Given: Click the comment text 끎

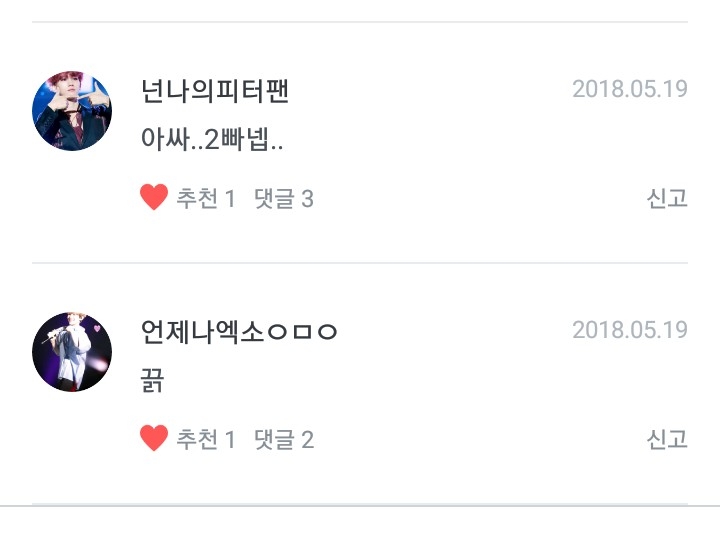Looking at the screenshot, I should click(154, 381).
